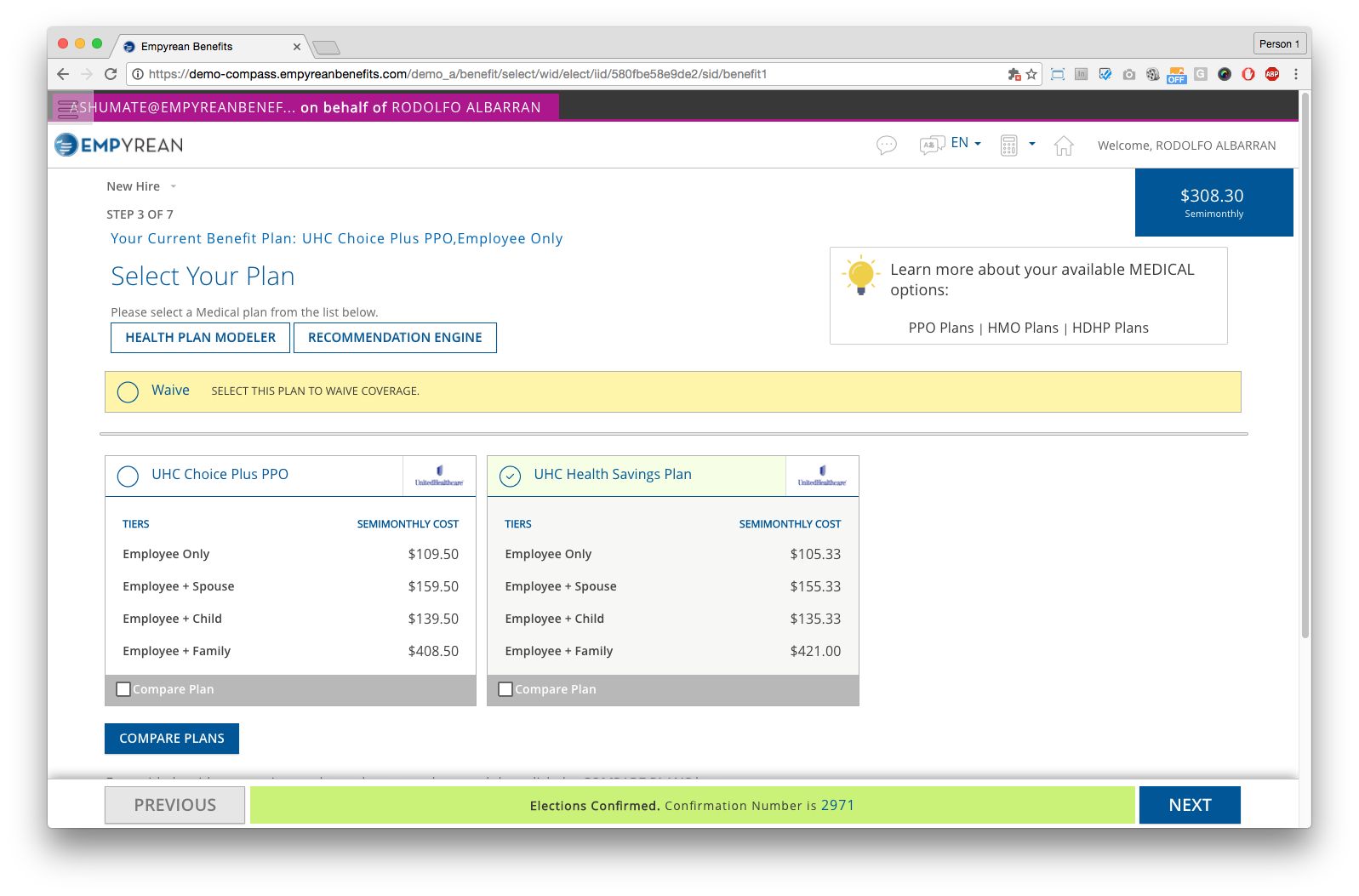Toggle the image OFF extension icon
The image size is (1359, 896).
point(1176,75)
